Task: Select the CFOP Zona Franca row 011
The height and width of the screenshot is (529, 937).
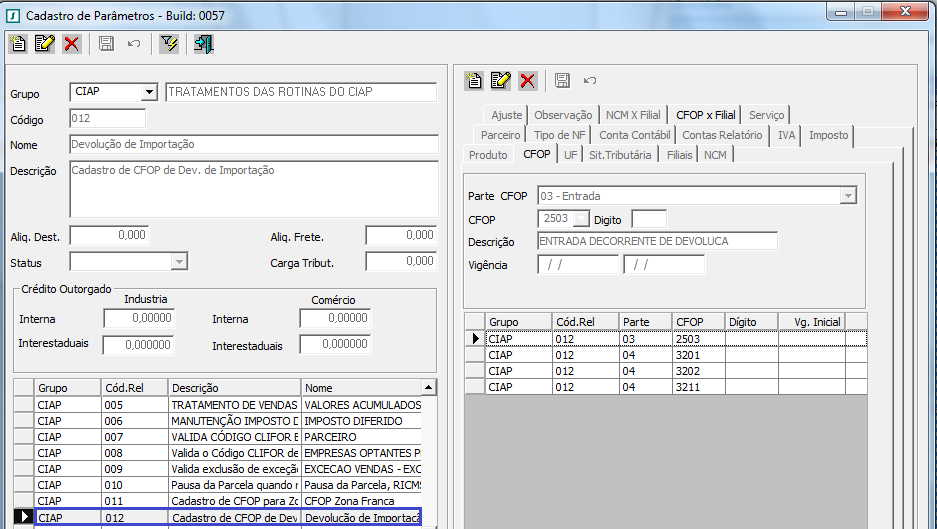Action: (x=228, y=501)
